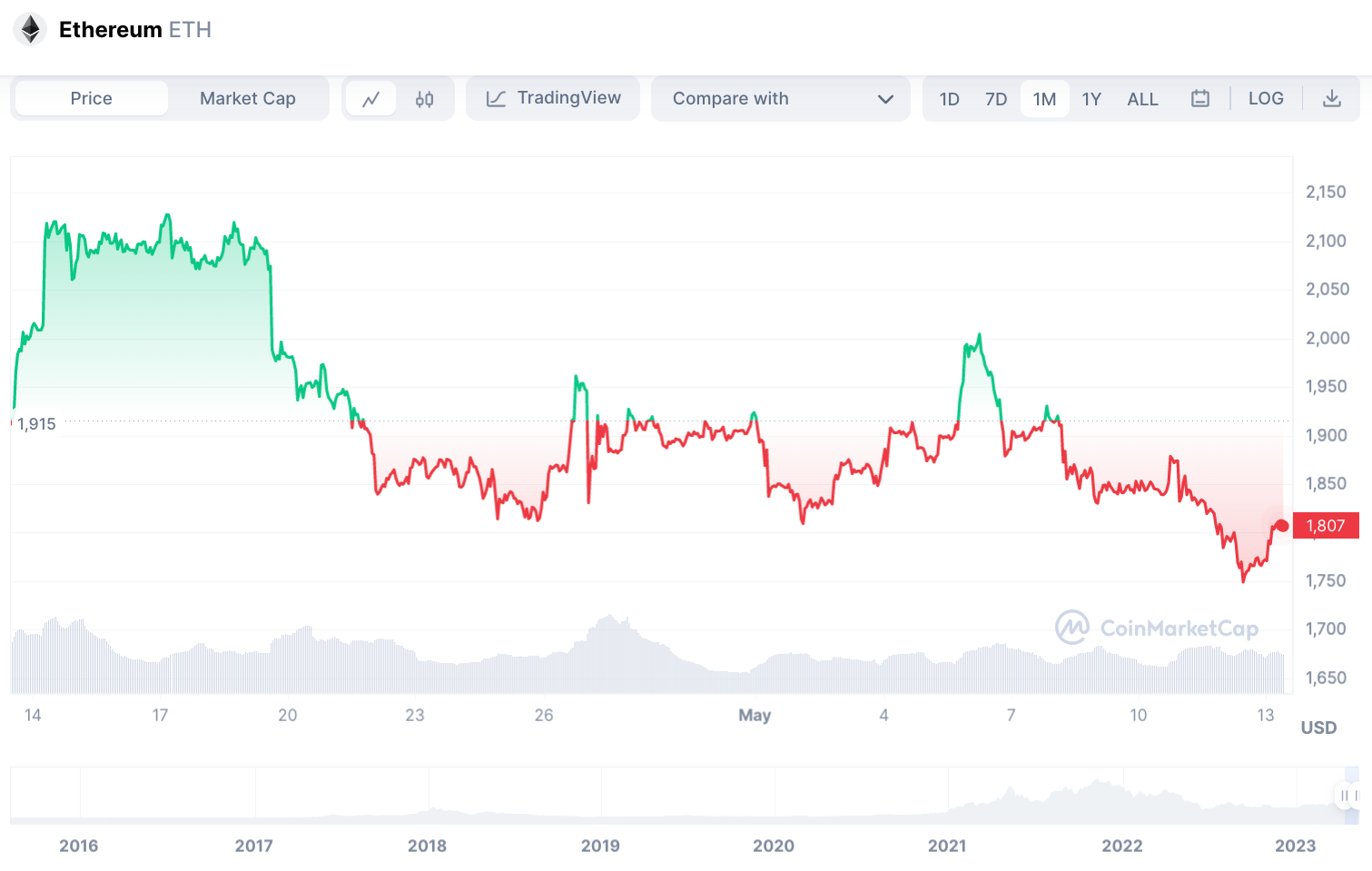The image size is (1372, 871).
Task: Set range to 1Y
Action: [1091, 99]
